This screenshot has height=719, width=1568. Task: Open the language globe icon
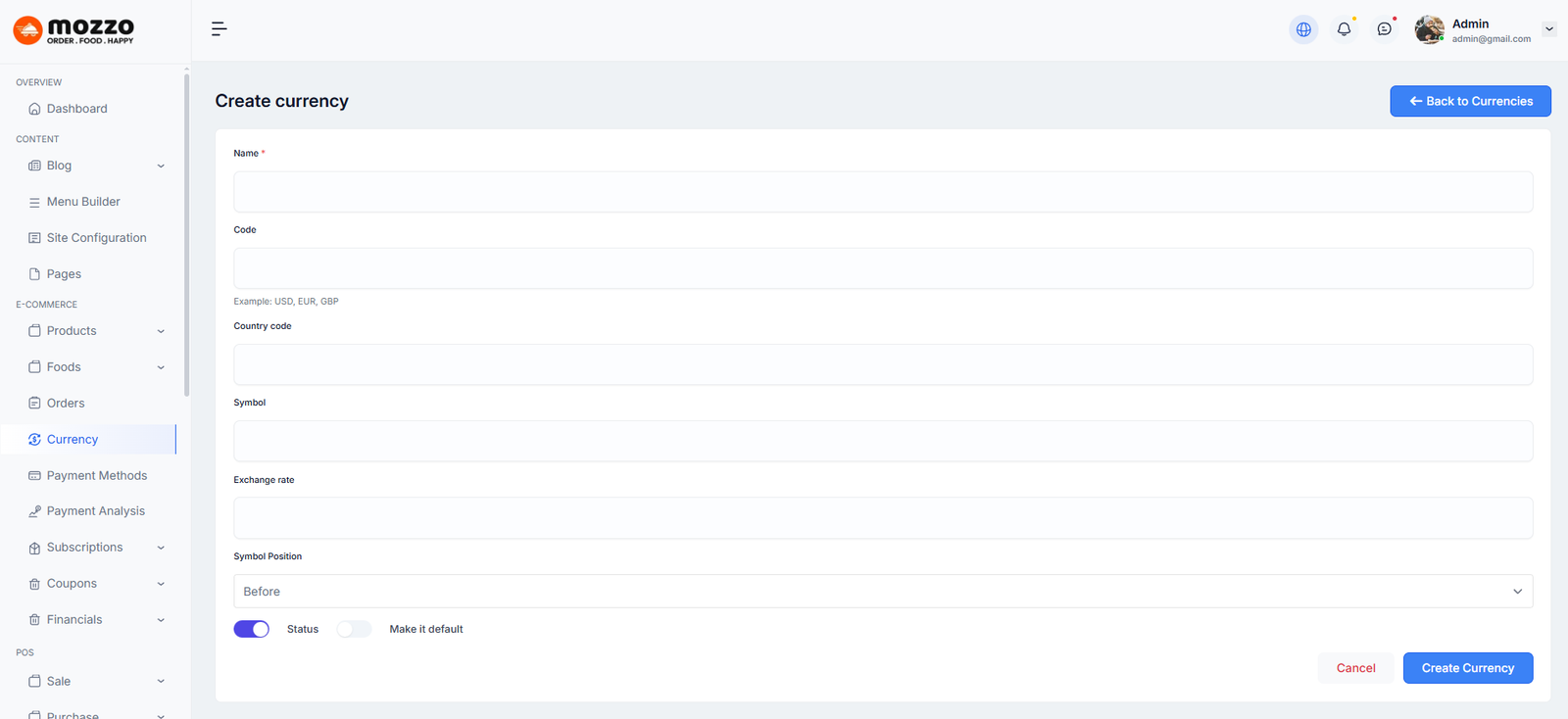(x=1303, y=29)
